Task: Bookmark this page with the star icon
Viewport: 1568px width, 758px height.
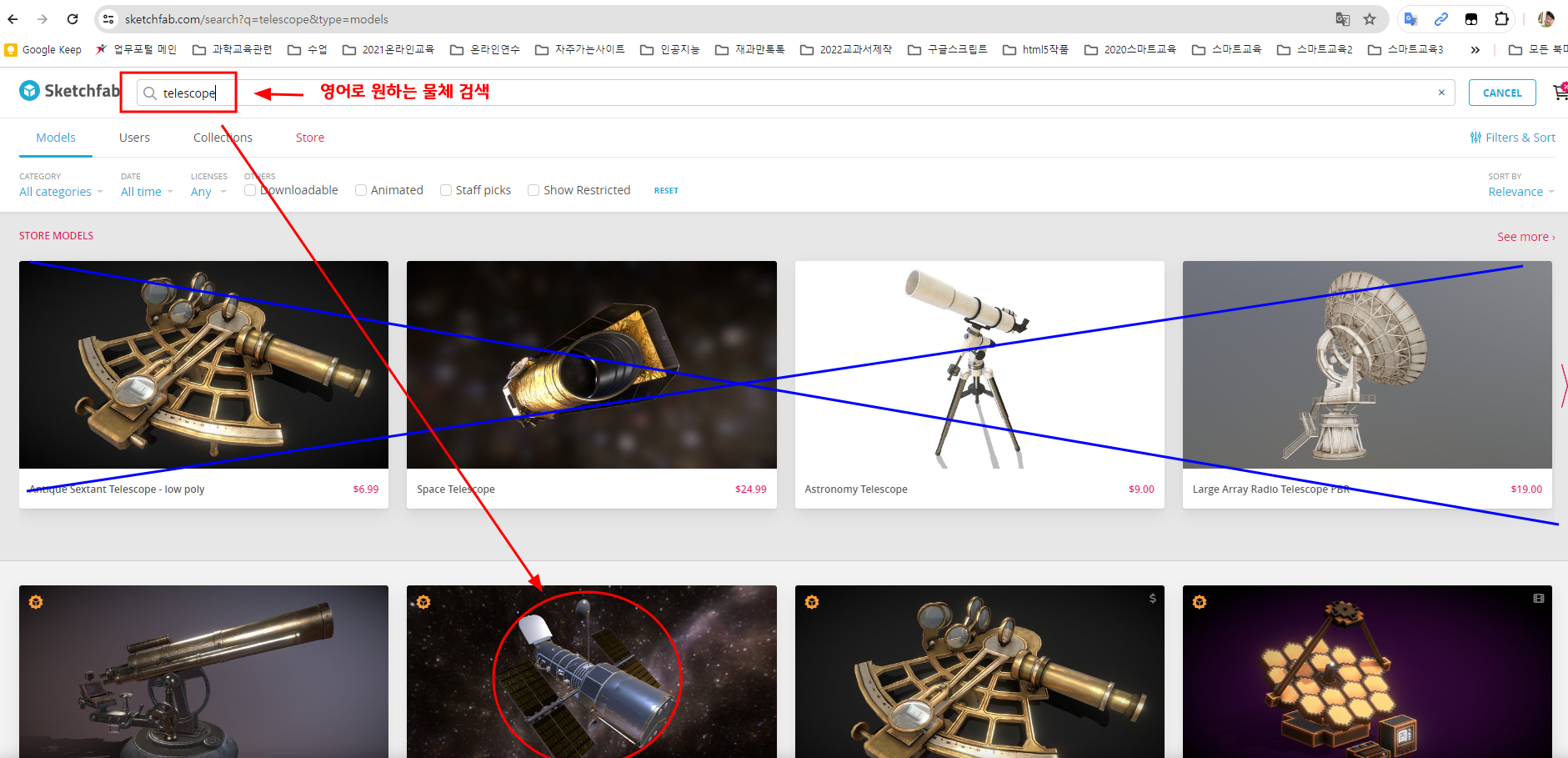Action: (1370, 19)
